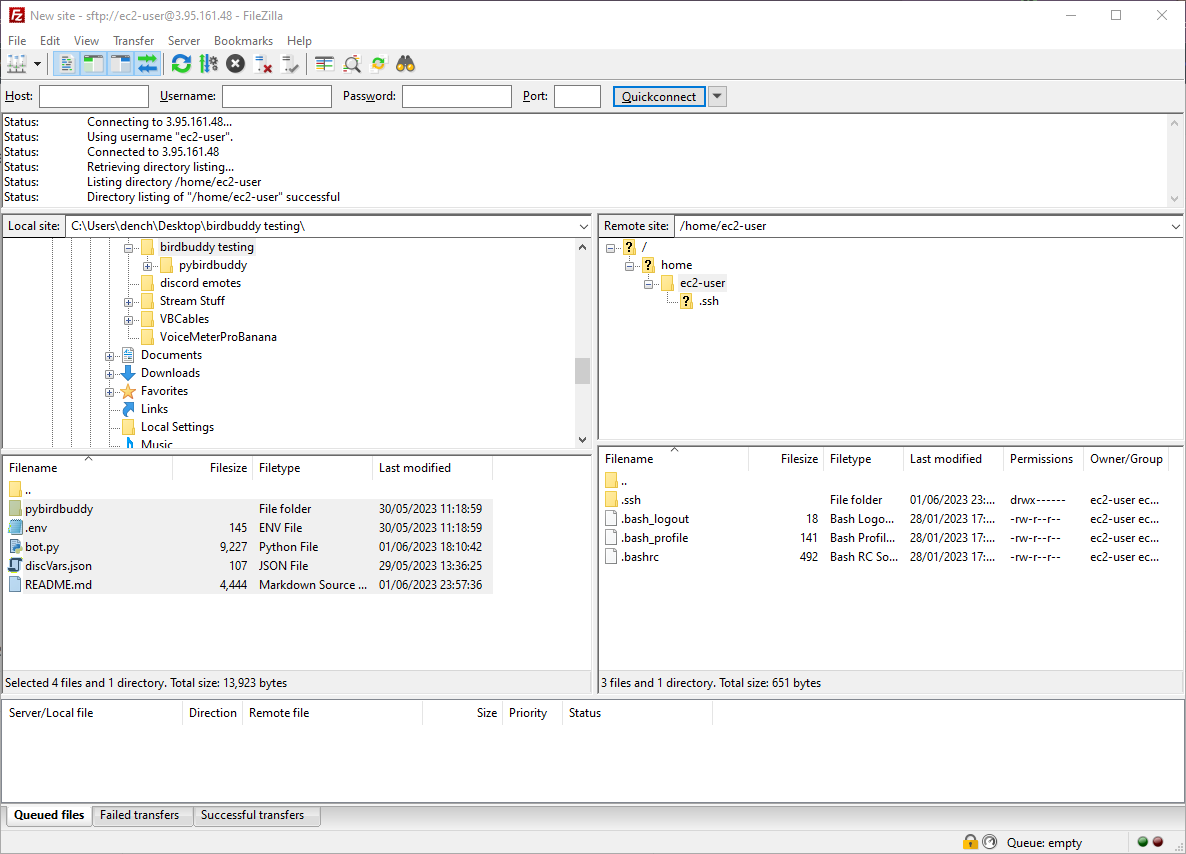The image size is (1186, 854).
Task: Expand the VBCables folder
Action: coord(129,321)
